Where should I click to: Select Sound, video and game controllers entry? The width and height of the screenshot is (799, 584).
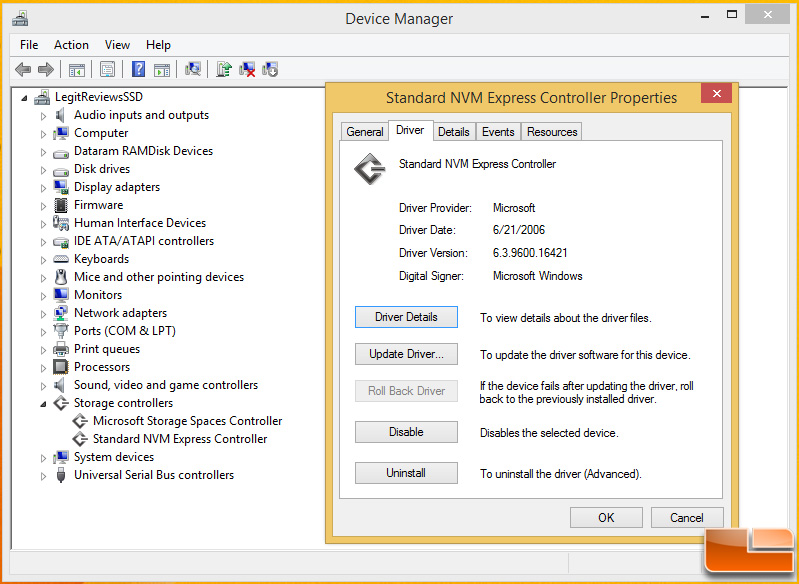[x=166, y=385]
